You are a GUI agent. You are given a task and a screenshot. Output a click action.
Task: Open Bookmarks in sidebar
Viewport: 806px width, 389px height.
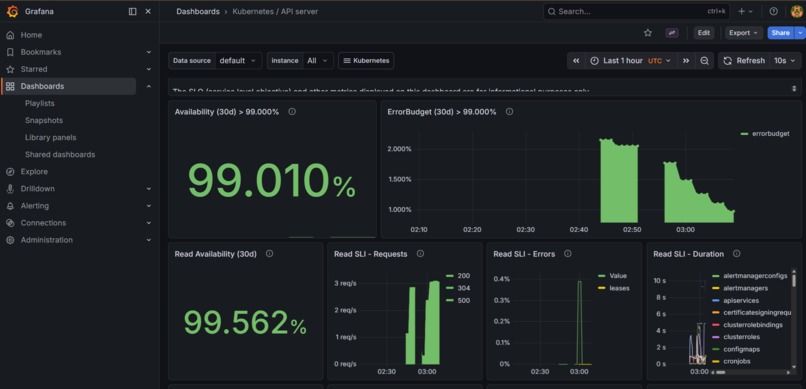(41, 52)
